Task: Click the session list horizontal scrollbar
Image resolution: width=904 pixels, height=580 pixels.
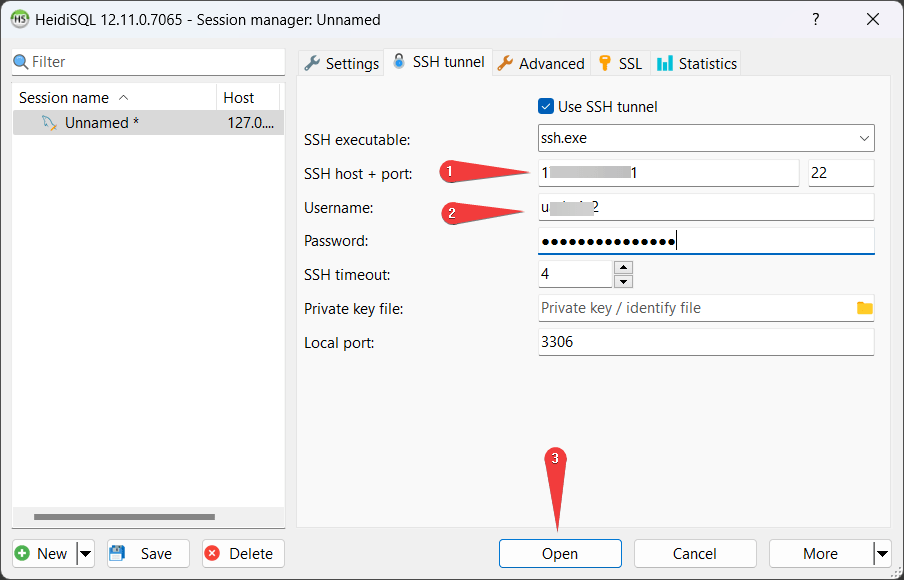Action: [124, 517]
